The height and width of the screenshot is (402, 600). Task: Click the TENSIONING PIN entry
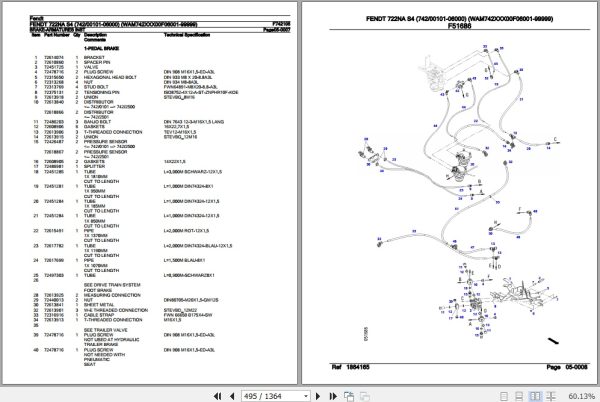(101, 93)
